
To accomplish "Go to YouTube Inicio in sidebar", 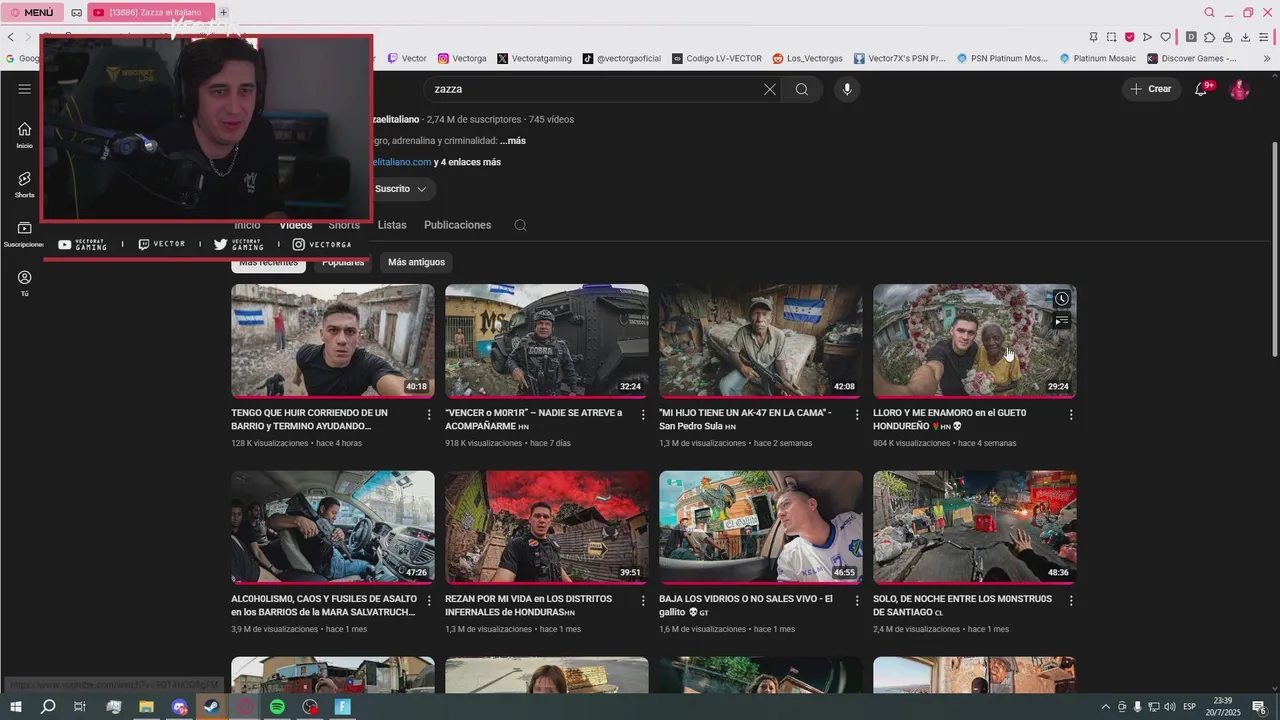I will click(x=24, y=135).
